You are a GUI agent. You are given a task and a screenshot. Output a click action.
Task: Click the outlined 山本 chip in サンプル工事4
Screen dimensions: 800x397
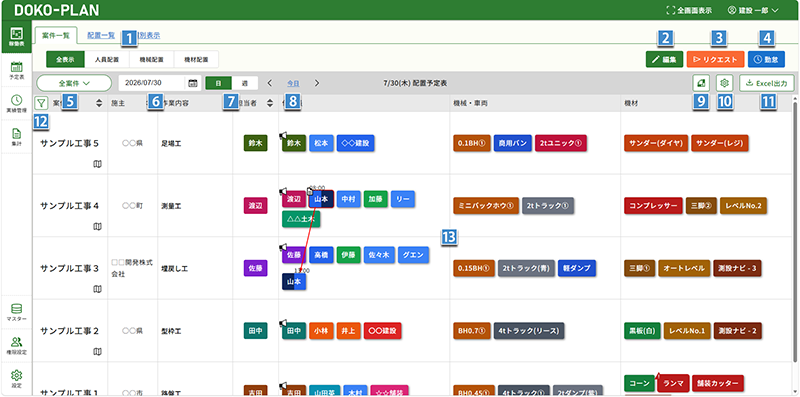pos(321,199)
